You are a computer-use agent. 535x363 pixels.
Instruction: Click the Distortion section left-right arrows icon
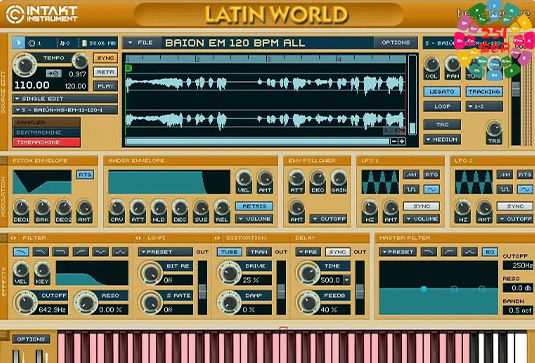[x=217, y=238]
